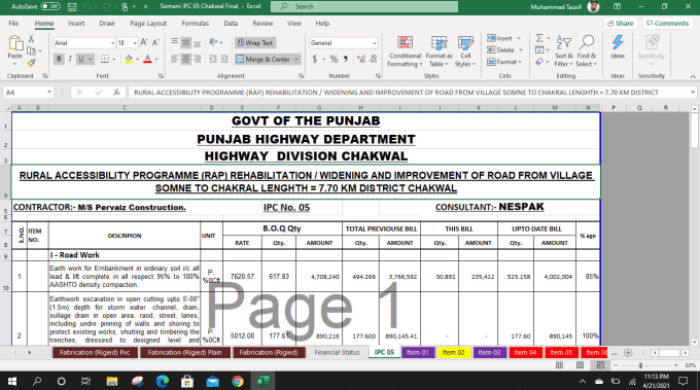Screen dimensions: 700x390
Task: Click the Percent Style icon
Action: [x=333, y=59]
